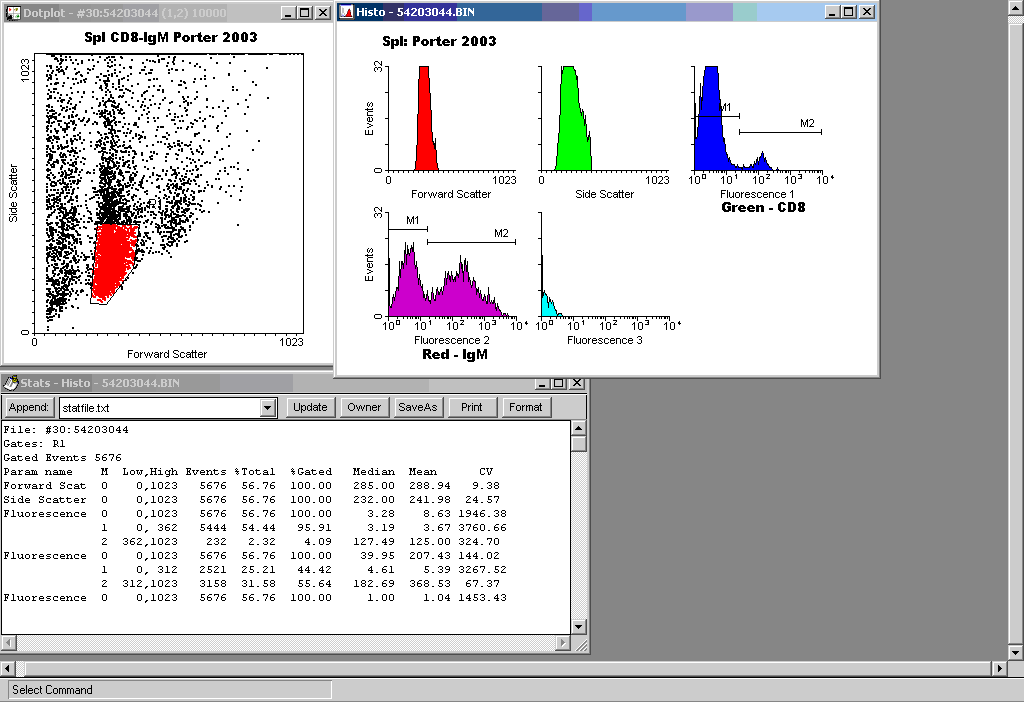Select the M2 marker on Fluorescence 1 histogram
The height and width of the screenshot is (702, 1024).
click(780, 131)
